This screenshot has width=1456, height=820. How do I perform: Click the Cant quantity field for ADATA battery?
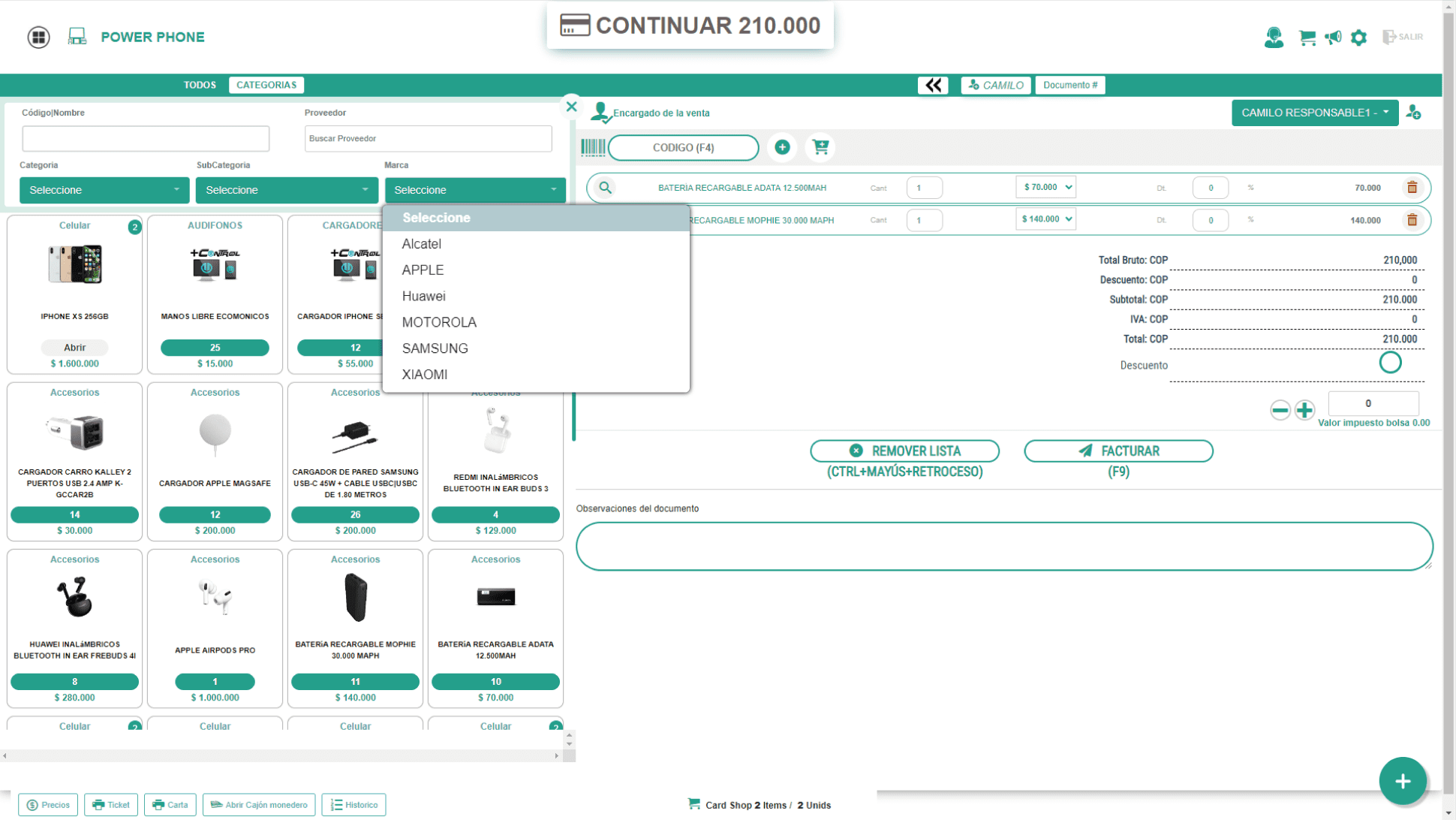[924, 188]
